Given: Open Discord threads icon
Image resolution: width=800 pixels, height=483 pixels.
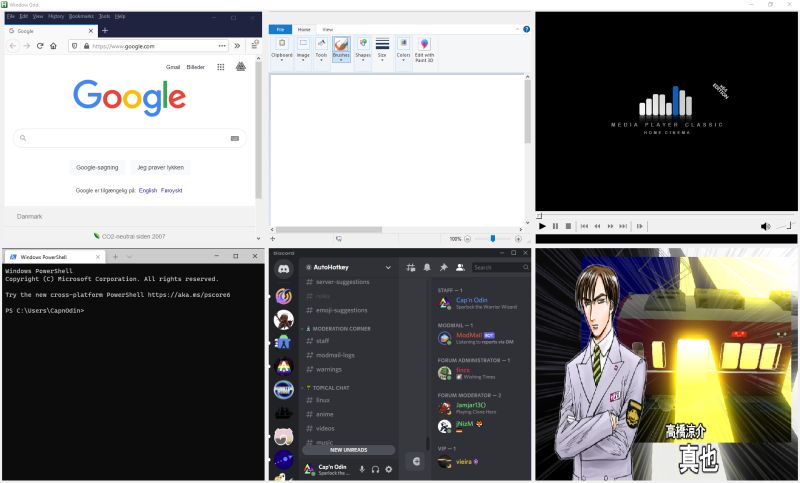Looking at the screenshot, I should pyautogui.click(x=410, y=267).
